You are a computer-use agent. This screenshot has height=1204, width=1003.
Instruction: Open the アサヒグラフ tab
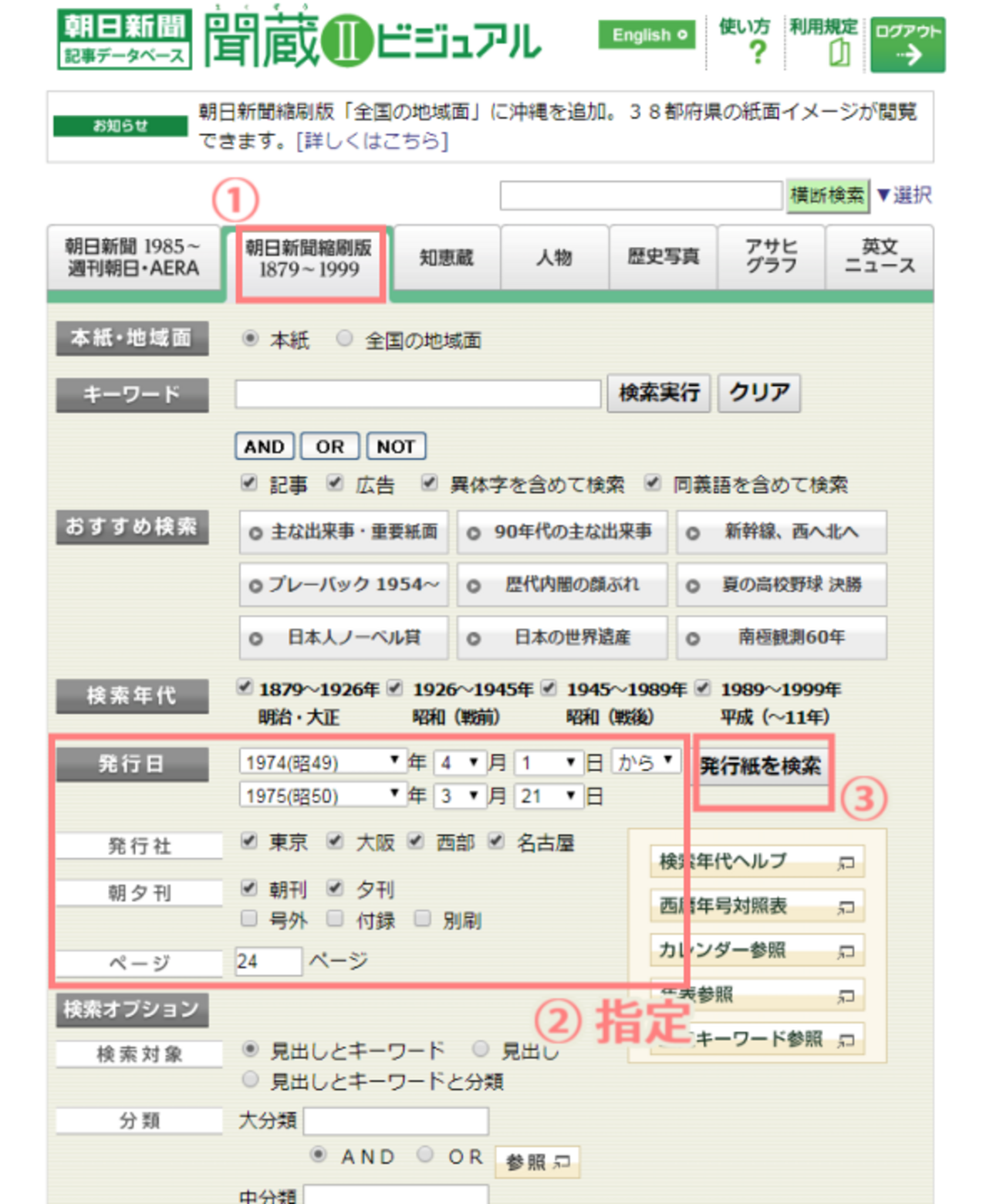coord(771,258)
